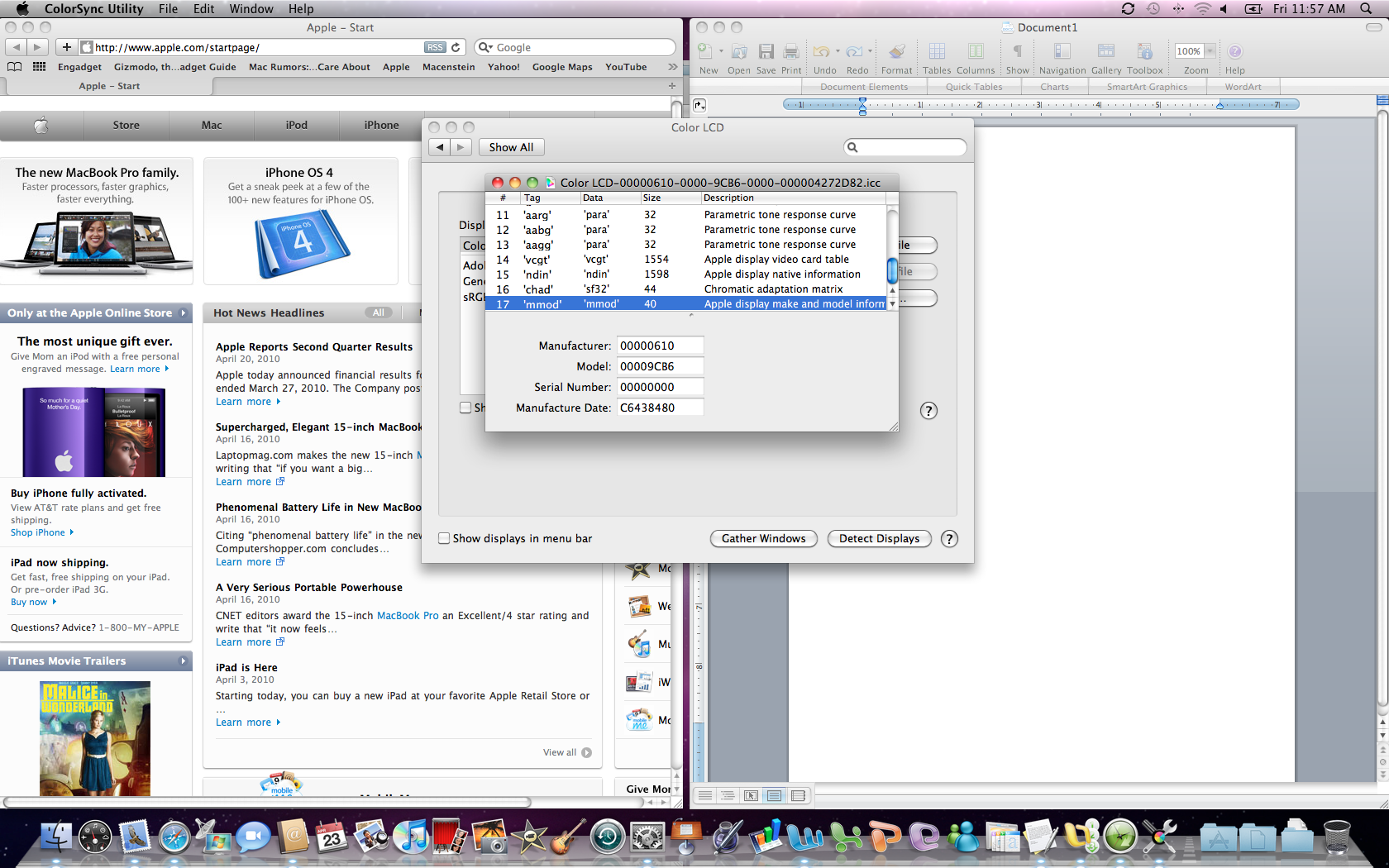Click the System Preferences search field
This screenshot has width=1389, height=868.
pos(905,147)
